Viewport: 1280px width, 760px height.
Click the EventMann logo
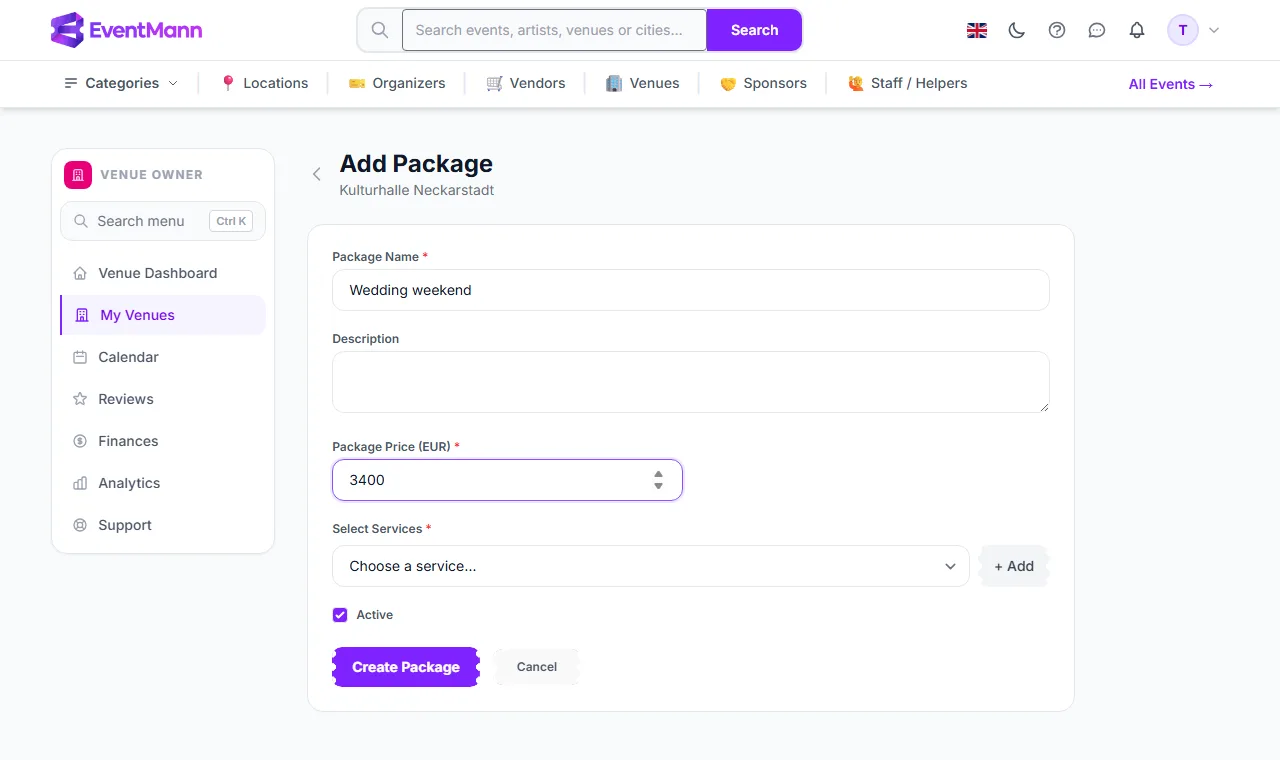coord(126,30)
